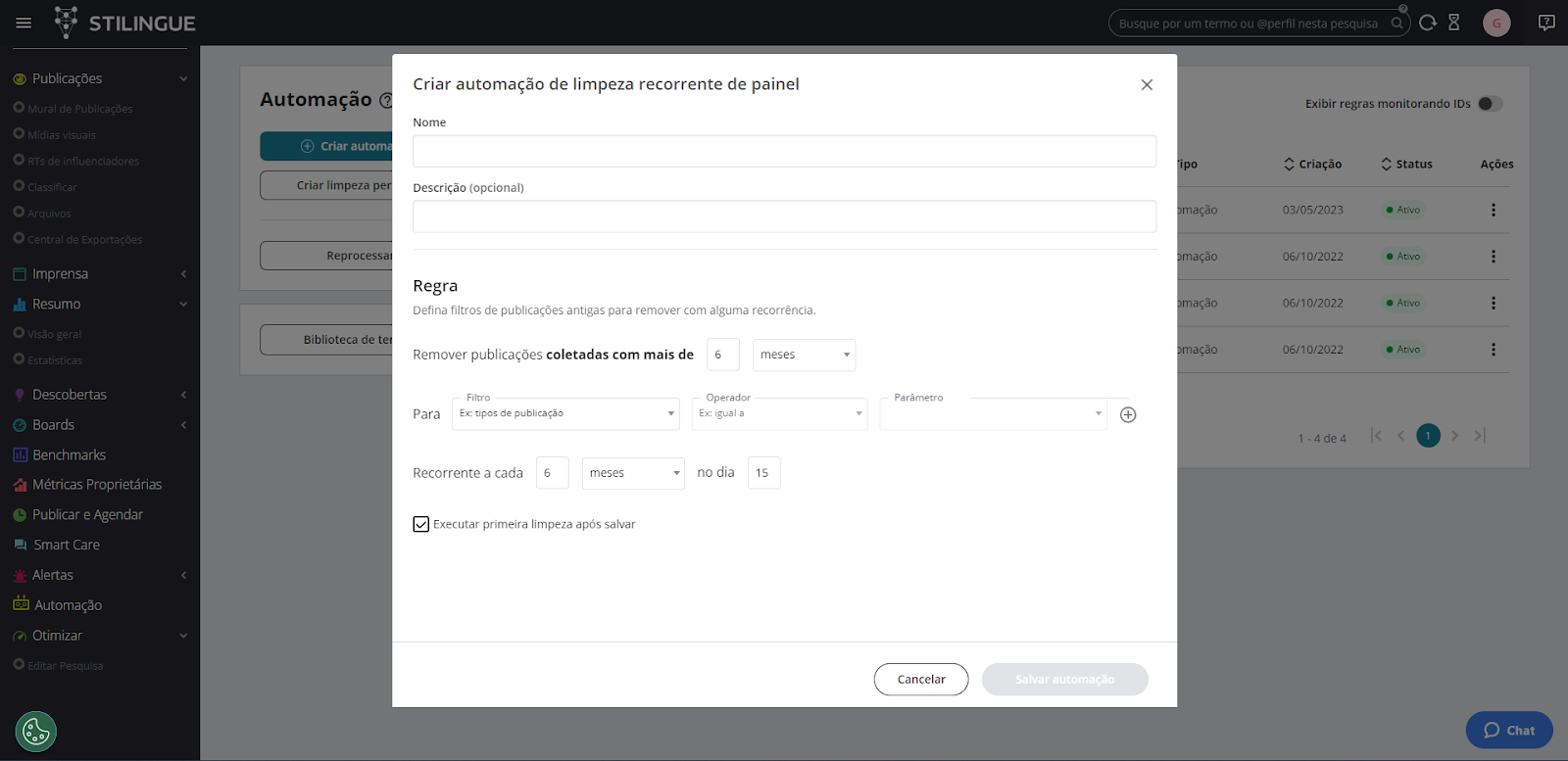Open Benchmarks in the sidebar

(x=69, y=454)
